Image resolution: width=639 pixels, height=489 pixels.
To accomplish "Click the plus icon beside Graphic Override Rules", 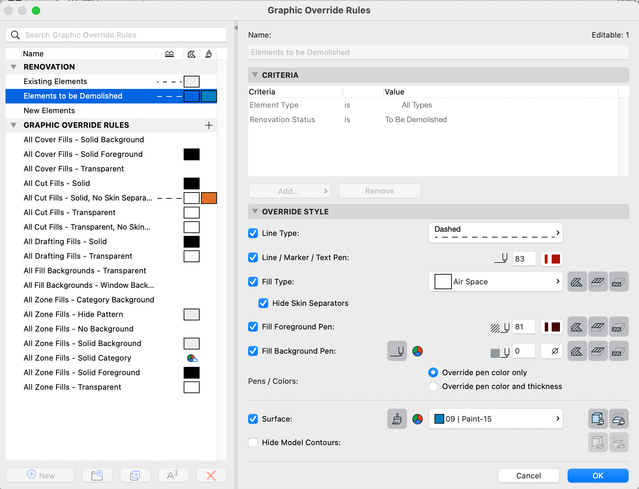I will click(x=209, y=126).
